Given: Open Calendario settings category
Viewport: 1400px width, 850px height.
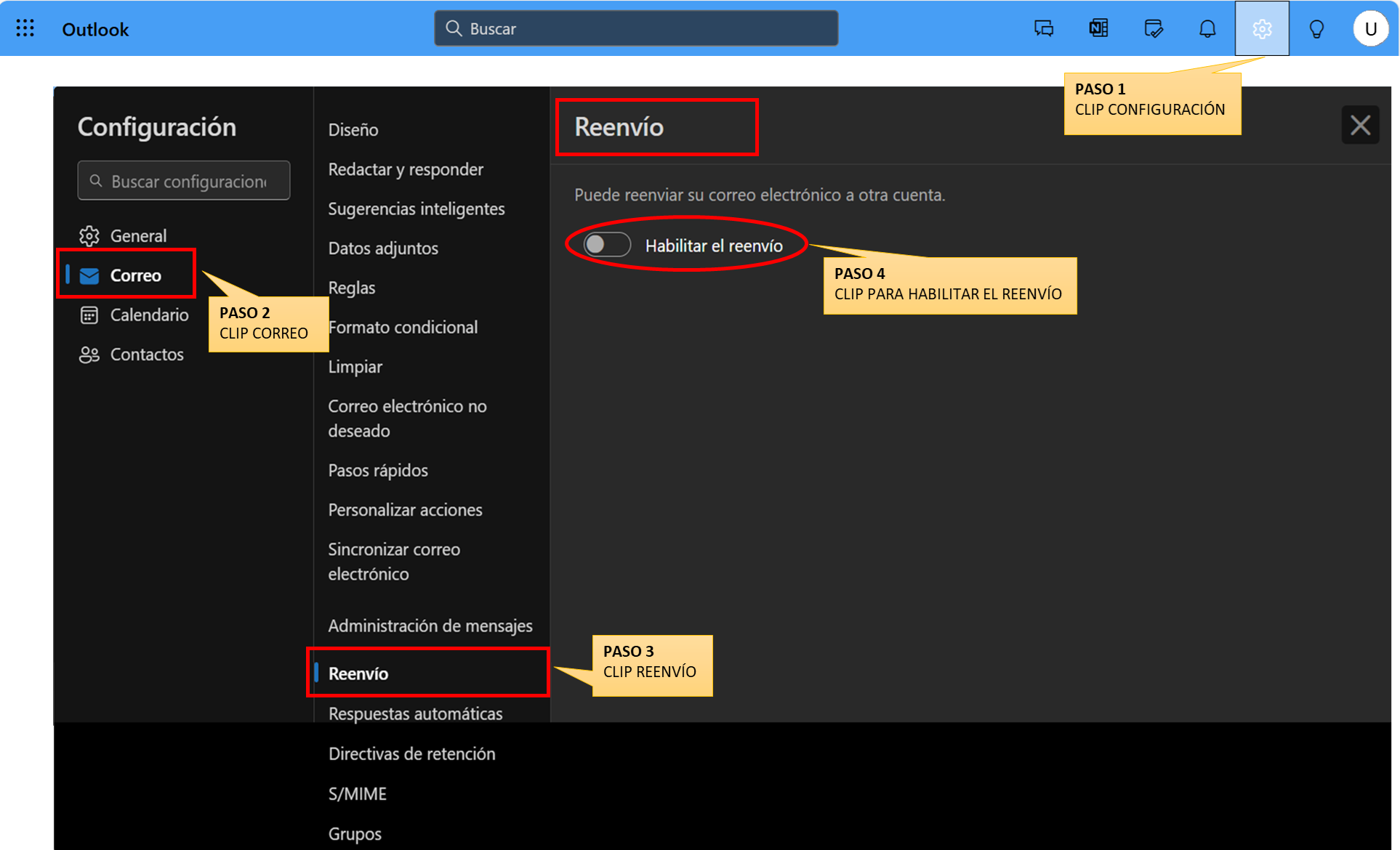Looking at the screenshot, I should pyautogui.click(x=149, y=315).
